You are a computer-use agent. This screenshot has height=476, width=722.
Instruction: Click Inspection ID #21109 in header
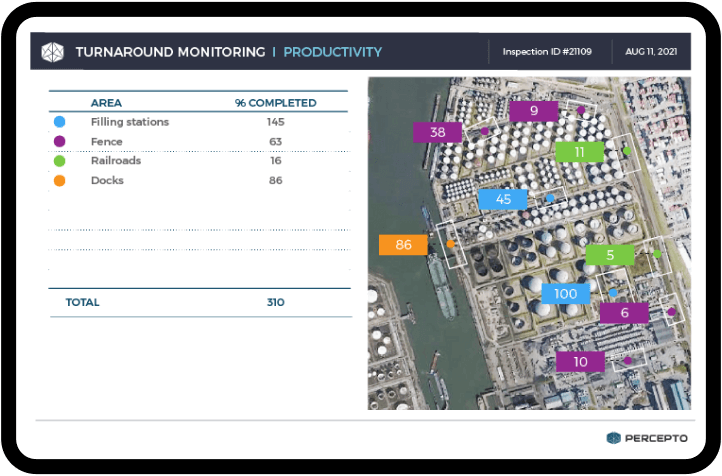click(547, 52)
